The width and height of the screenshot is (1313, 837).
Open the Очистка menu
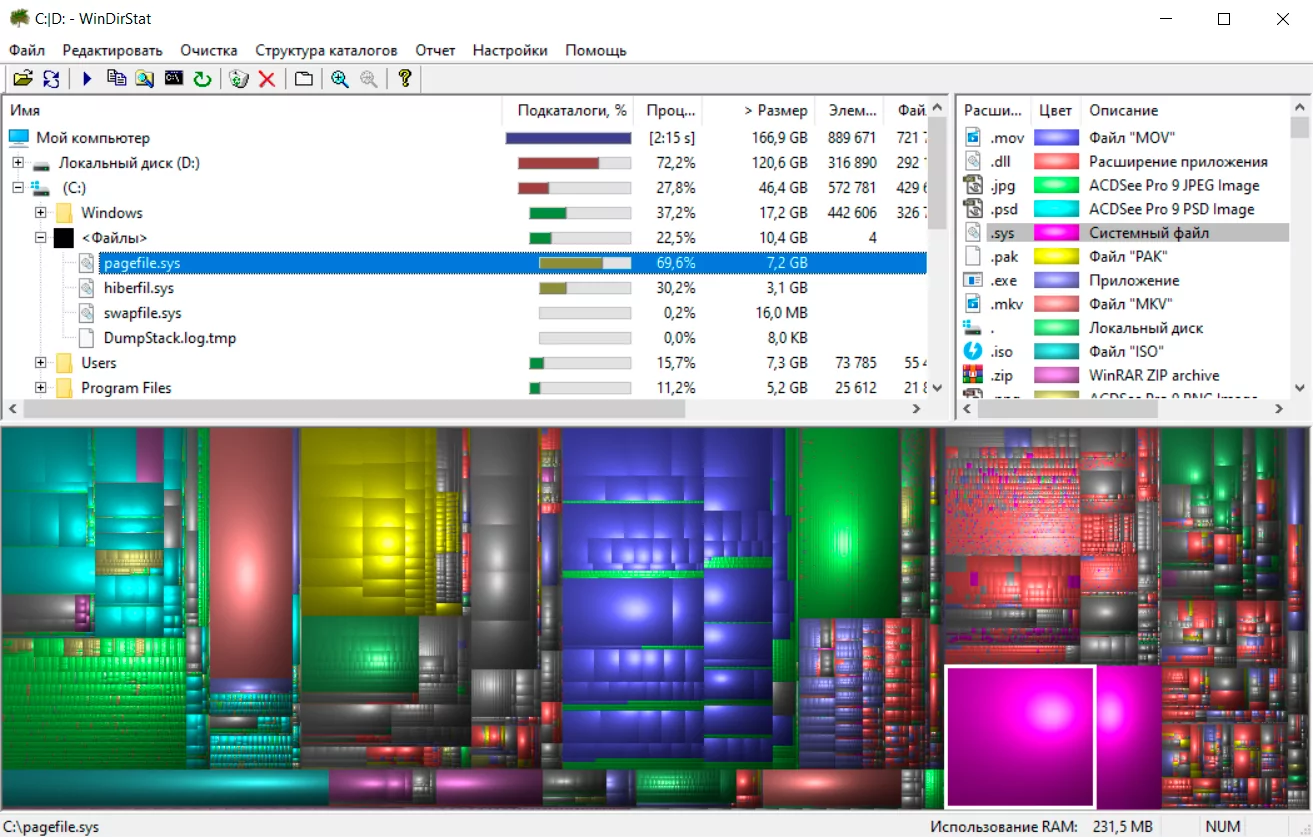(209, 50)
